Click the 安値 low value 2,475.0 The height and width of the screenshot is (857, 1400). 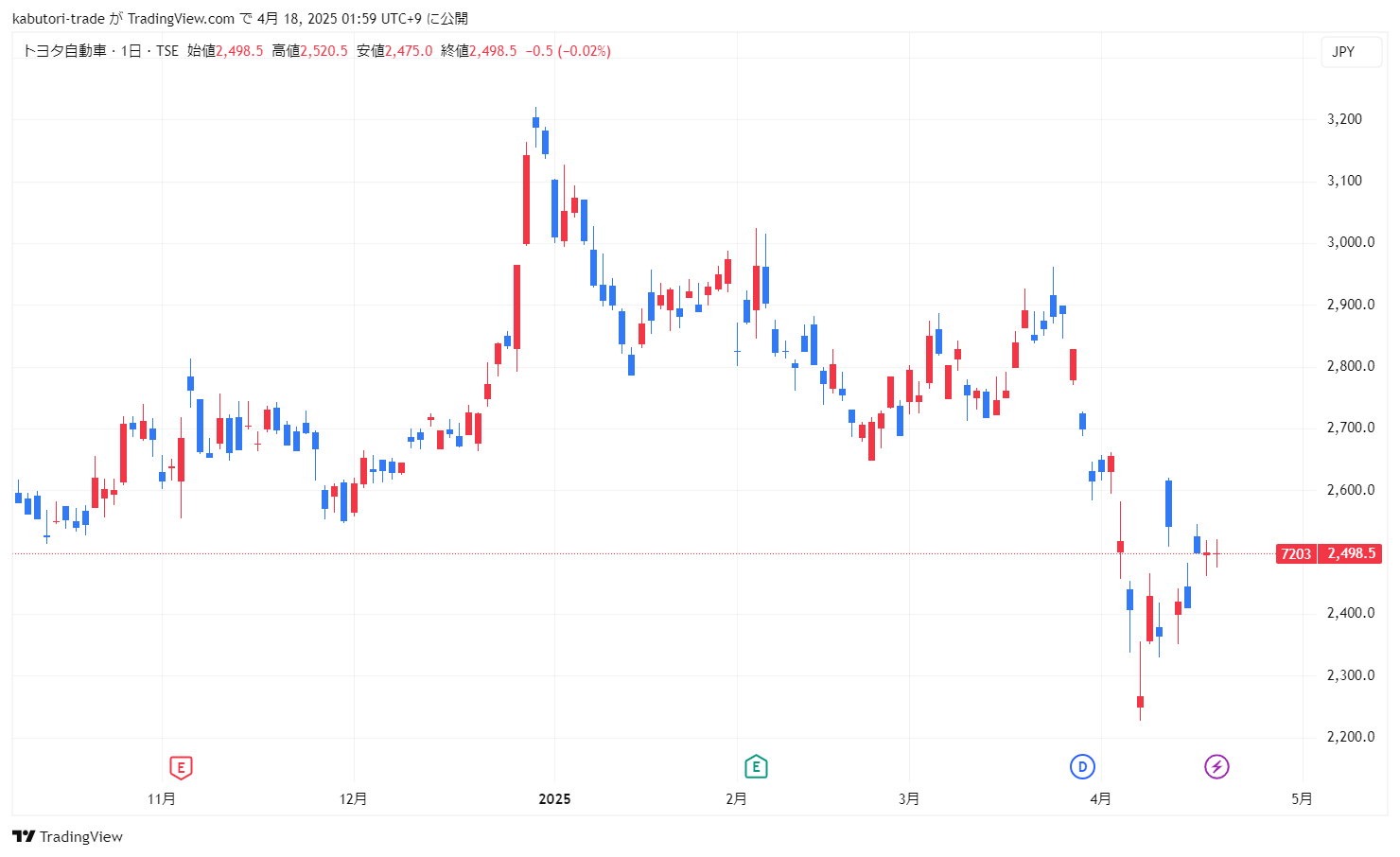409,51
